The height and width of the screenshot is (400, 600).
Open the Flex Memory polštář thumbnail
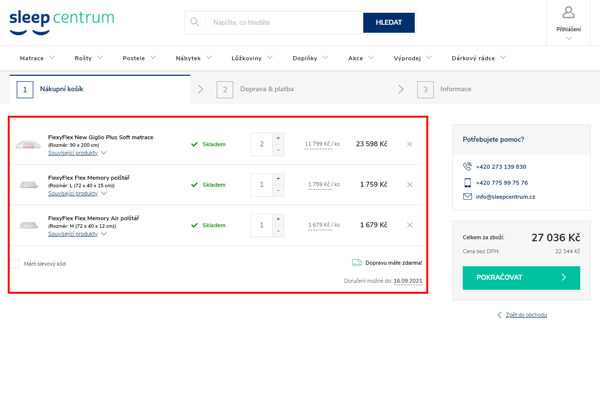[28, 185]
